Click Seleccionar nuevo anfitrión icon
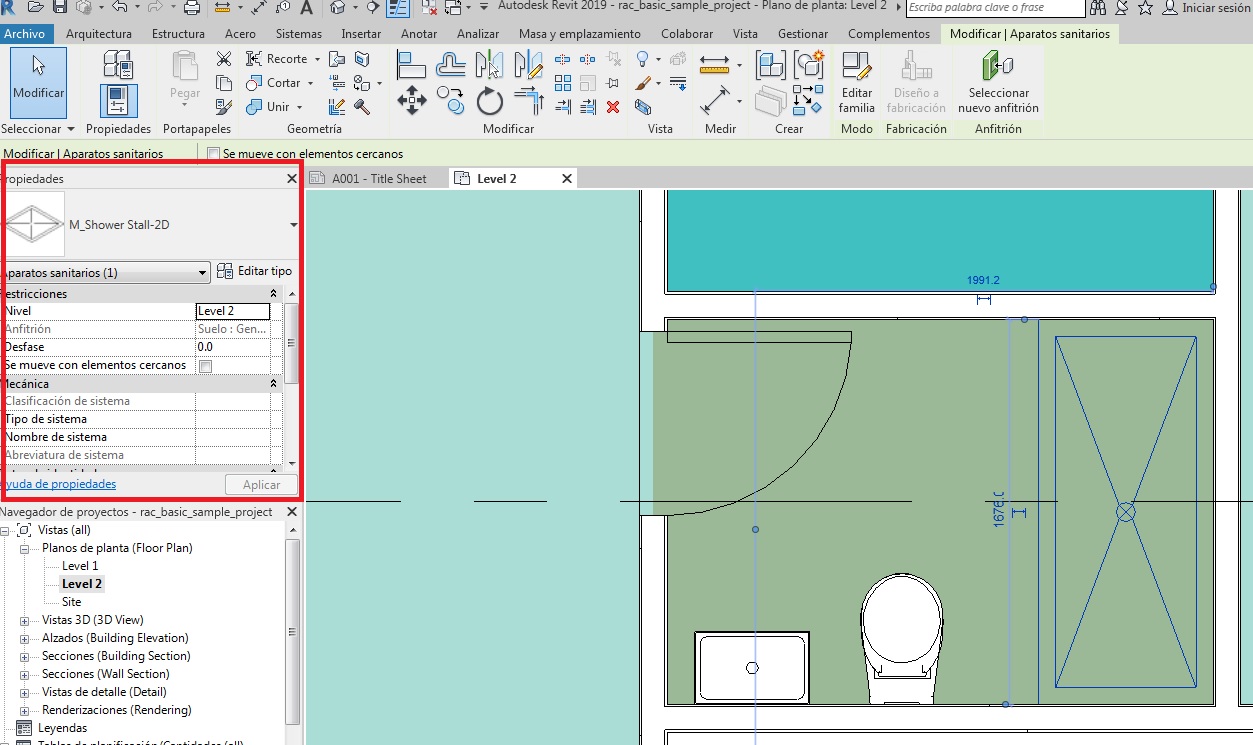This screenshot has width=1253, height=745. click(997, 82)
